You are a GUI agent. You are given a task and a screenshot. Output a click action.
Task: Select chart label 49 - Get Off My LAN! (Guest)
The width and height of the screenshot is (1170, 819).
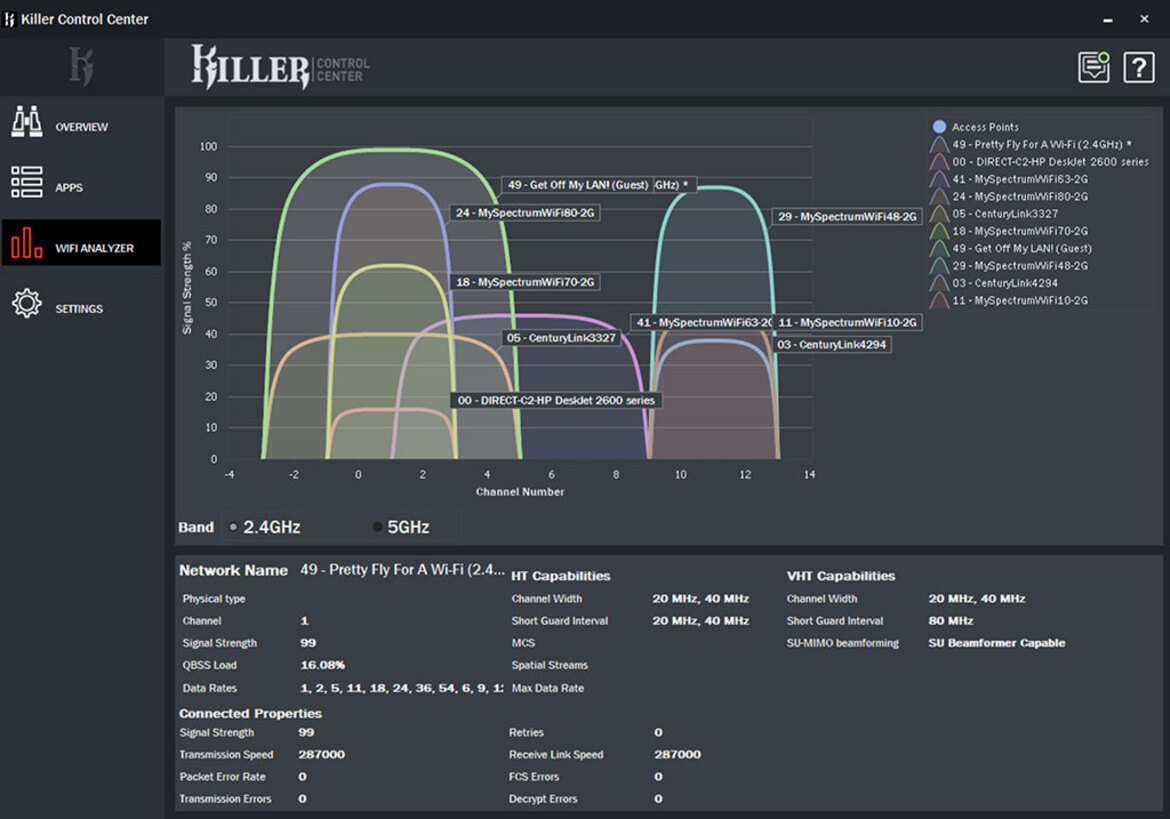pos(578,184)
